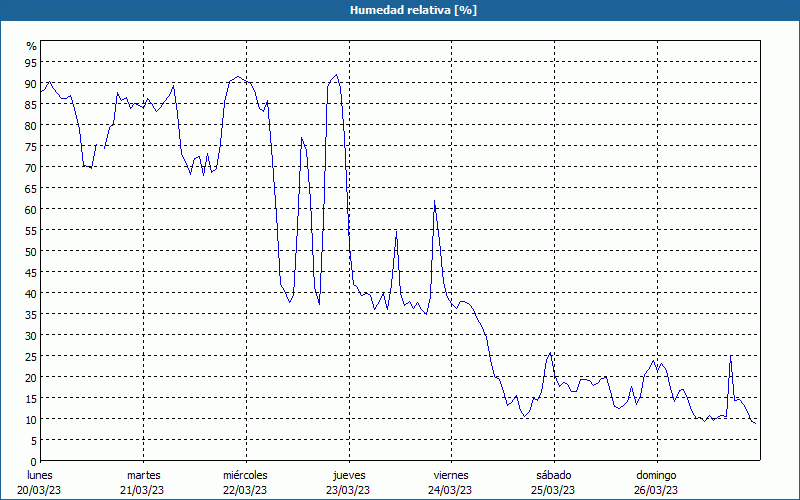Click the 50 value on the y-axis

click(x=31, y=251)
